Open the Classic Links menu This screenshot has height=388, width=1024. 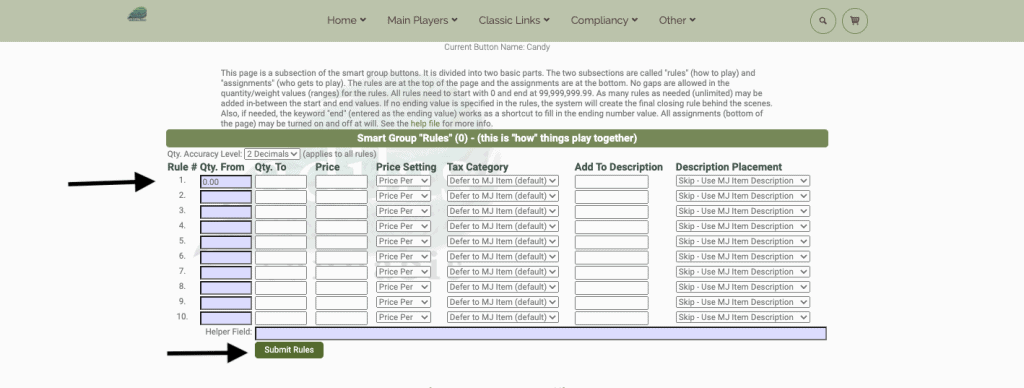pos(514,20)
